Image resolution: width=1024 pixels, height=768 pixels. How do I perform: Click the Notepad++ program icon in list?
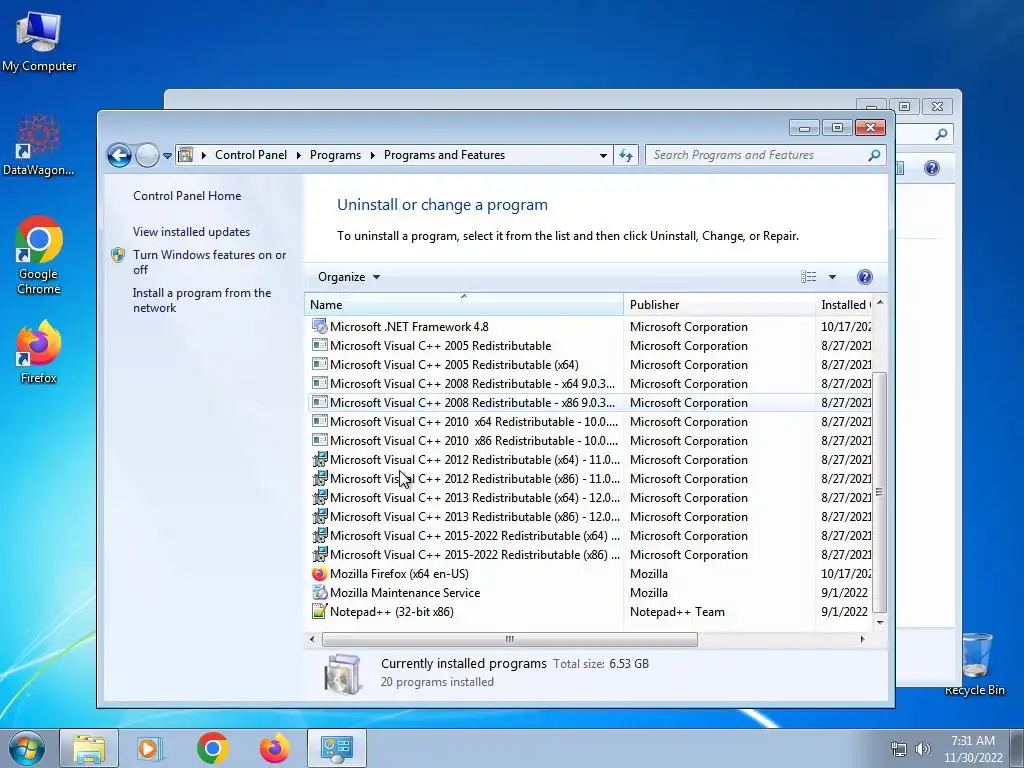point(319,611)
